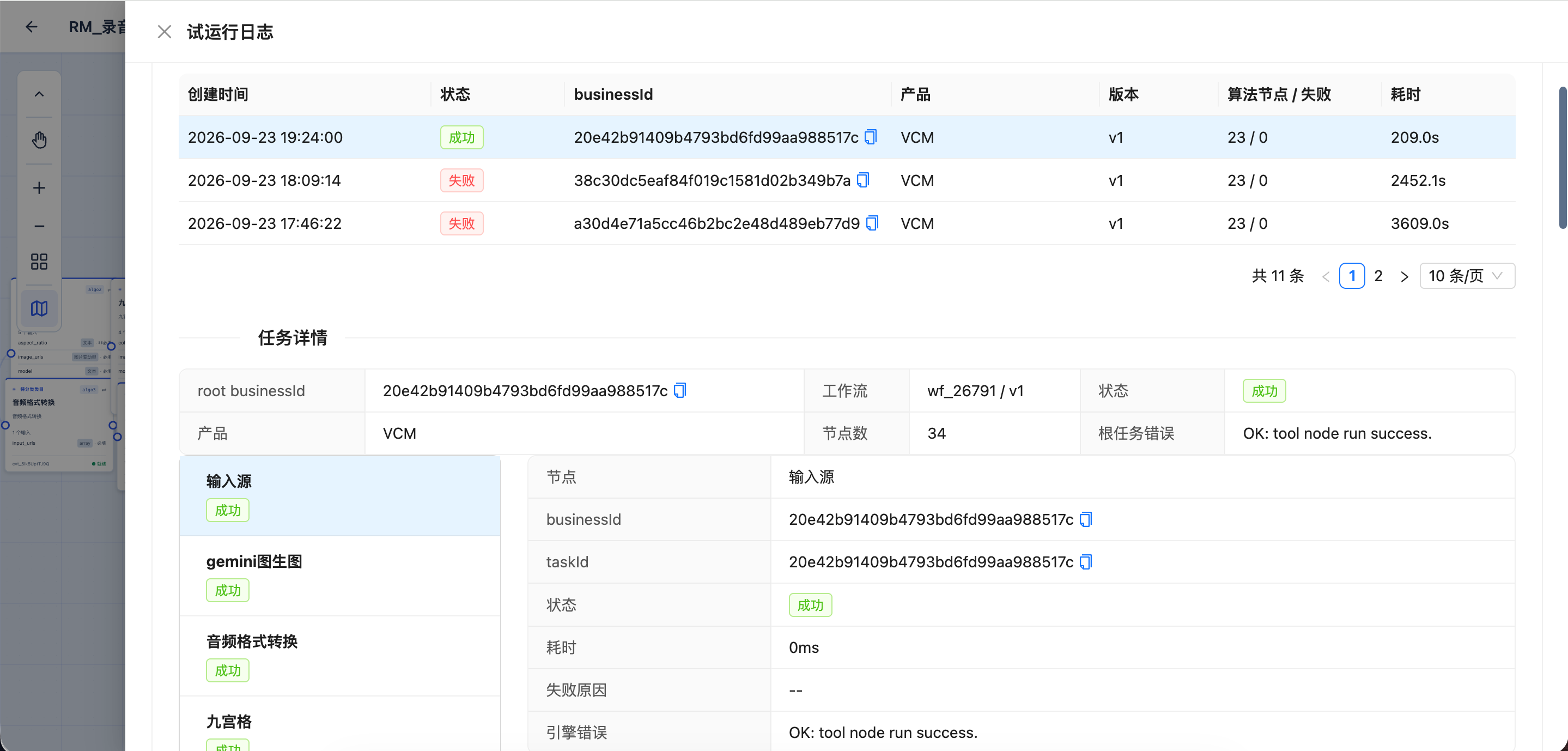Viewport: 1568px width, 751px height.
Task: Go to previous page arrow
Action: coord(1326,276)
